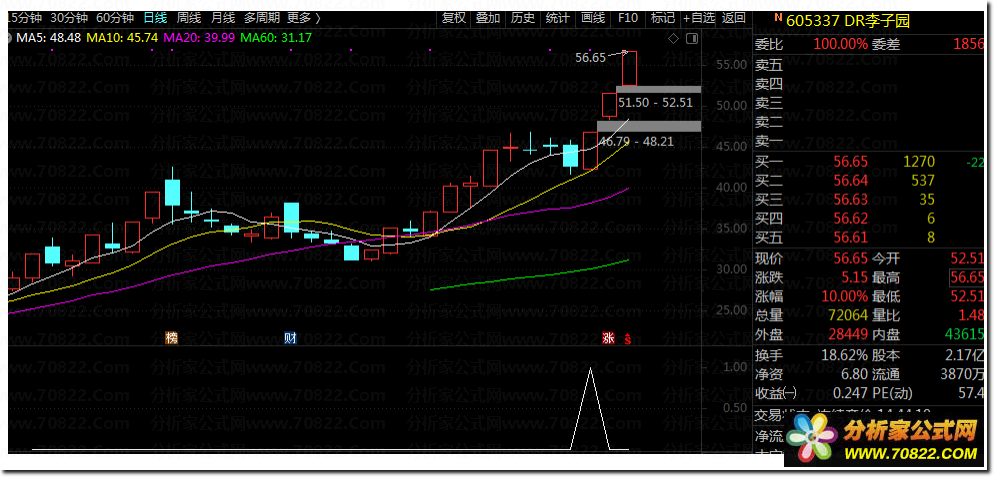Click the 51.50 - 52.51 gap label
The image size is (996, 478).
click(655, 102)
